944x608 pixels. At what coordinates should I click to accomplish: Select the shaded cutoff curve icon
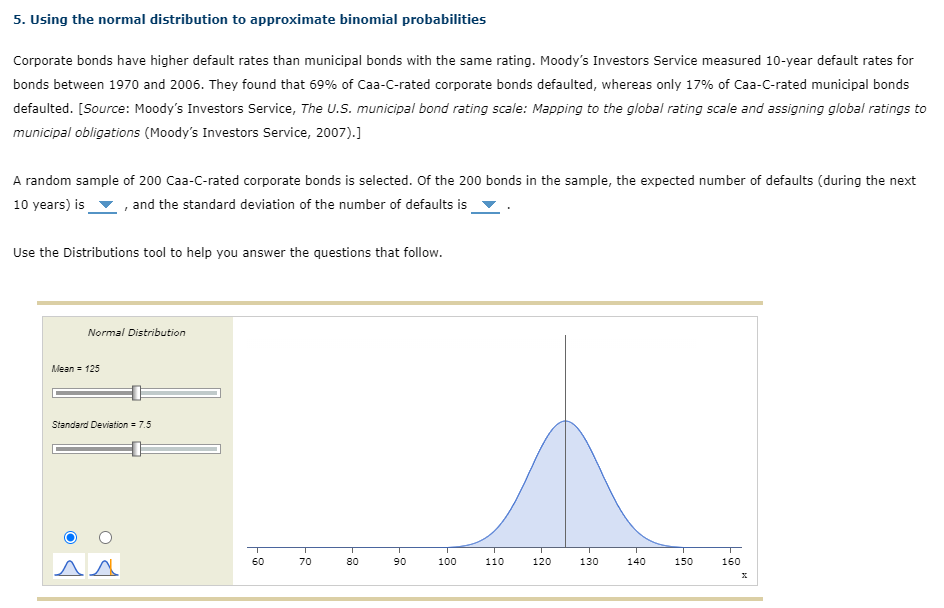point(104,566)
